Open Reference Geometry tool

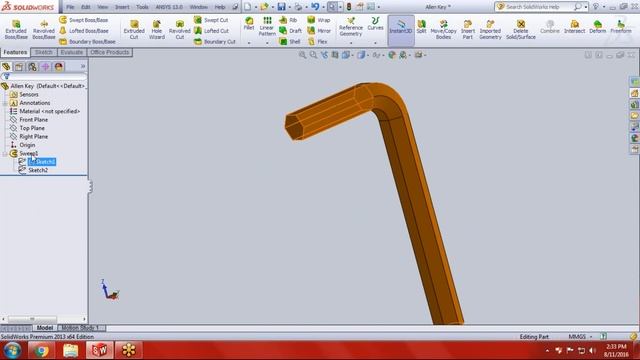click(x=351, y=27)
